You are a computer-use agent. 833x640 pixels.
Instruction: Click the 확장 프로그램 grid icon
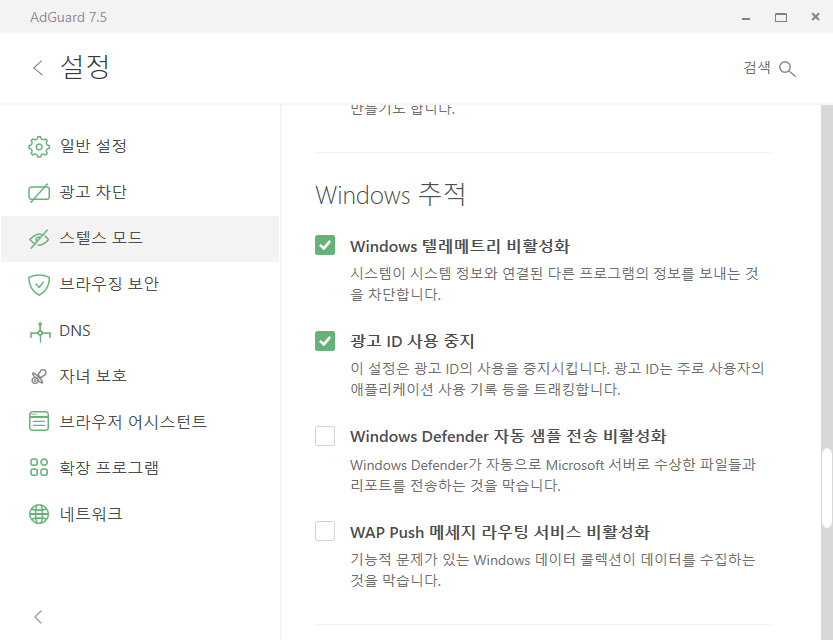point(39,467)
